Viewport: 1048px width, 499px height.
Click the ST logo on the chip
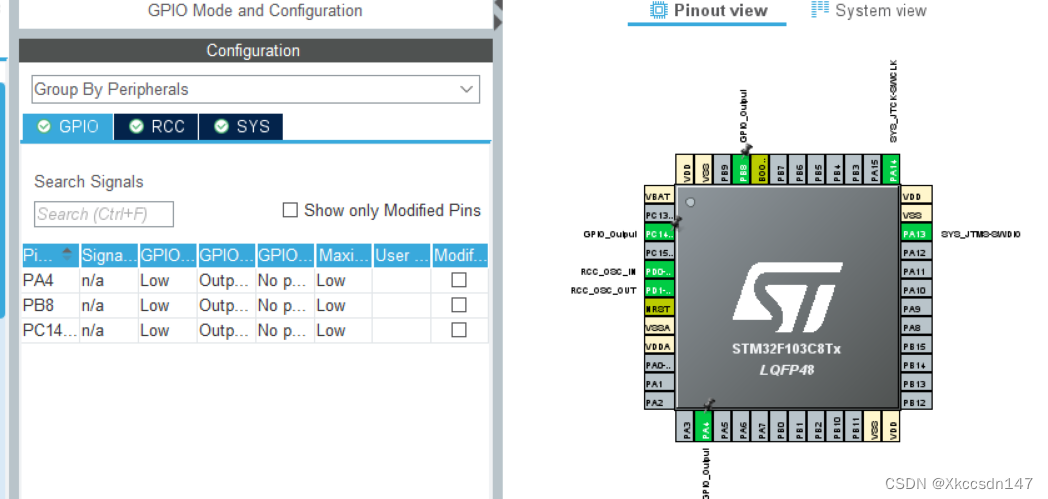(787, 297)
